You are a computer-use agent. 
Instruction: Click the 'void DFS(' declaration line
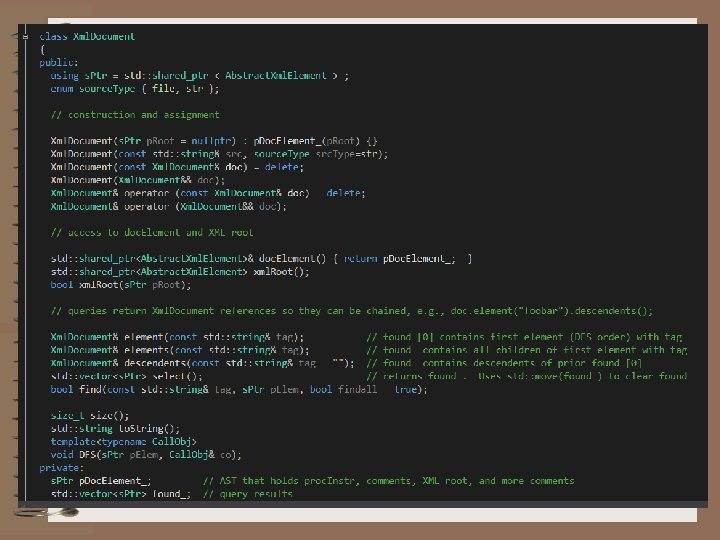pyautogui.click(x=146, y=455)
